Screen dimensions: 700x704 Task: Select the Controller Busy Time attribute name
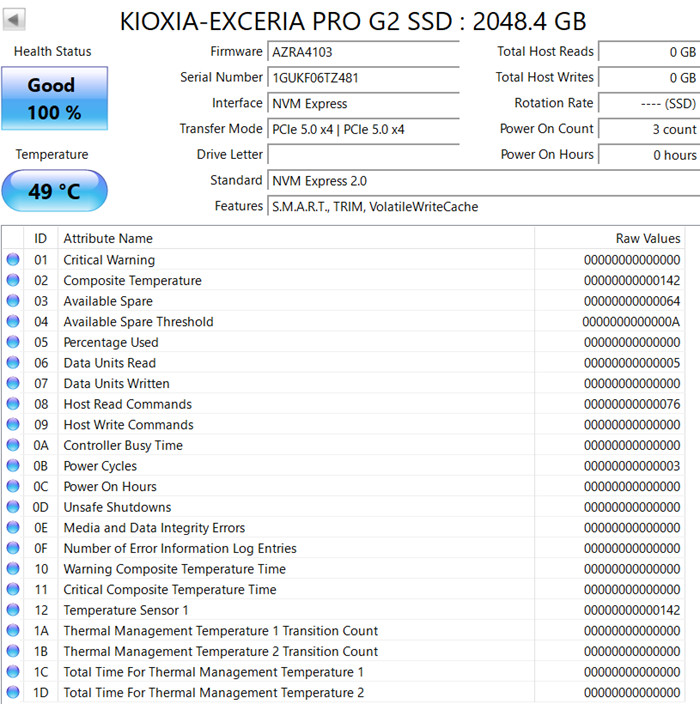point(123,445)
